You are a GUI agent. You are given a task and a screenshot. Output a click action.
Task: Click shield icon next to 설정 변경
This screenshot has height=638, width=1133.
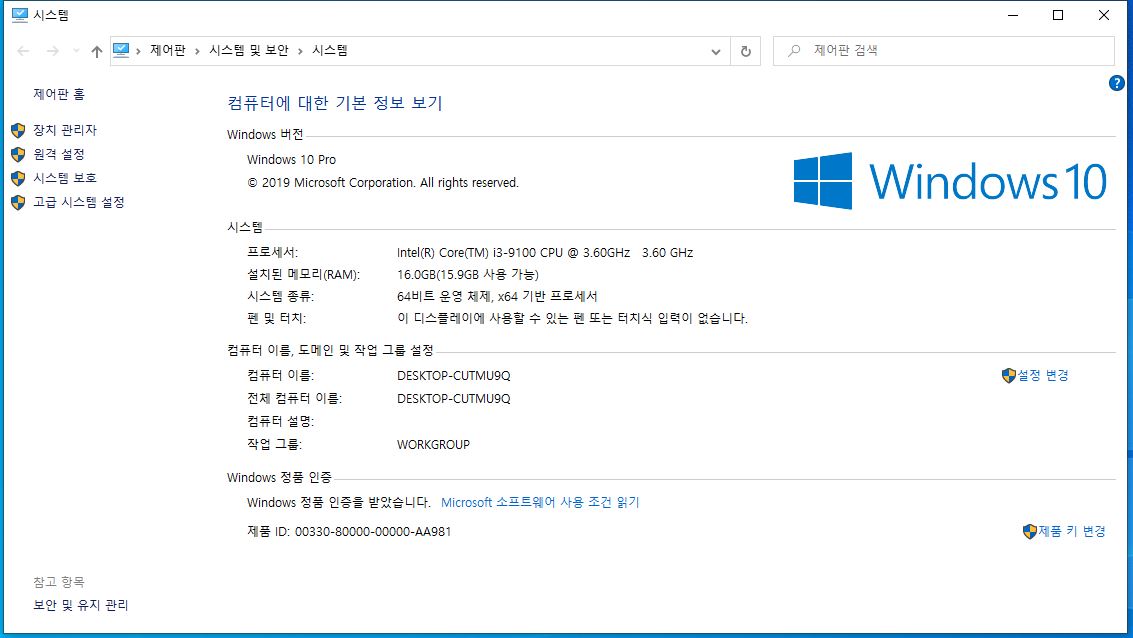coord(1009,375)
